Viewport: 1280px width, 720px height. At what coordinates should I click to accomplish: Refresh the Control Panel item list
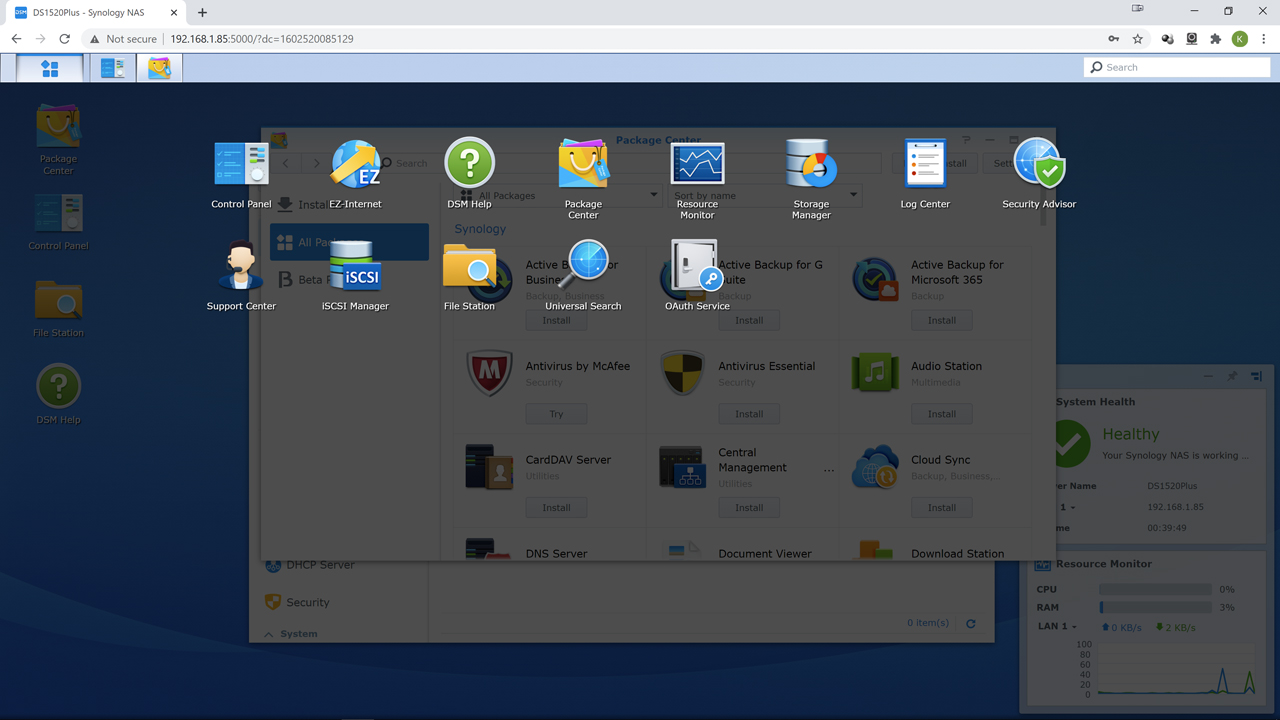[970, 623]
